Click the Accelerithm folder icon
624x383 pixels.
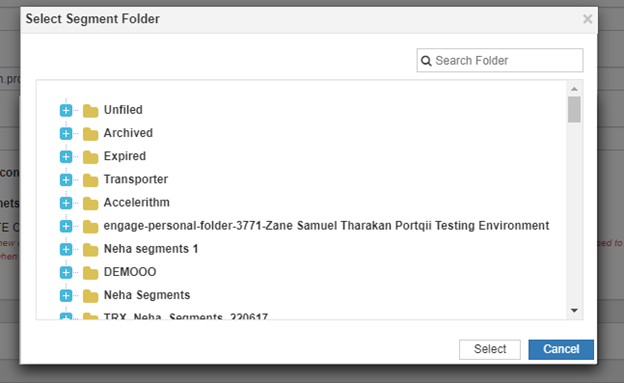(90, 203)
